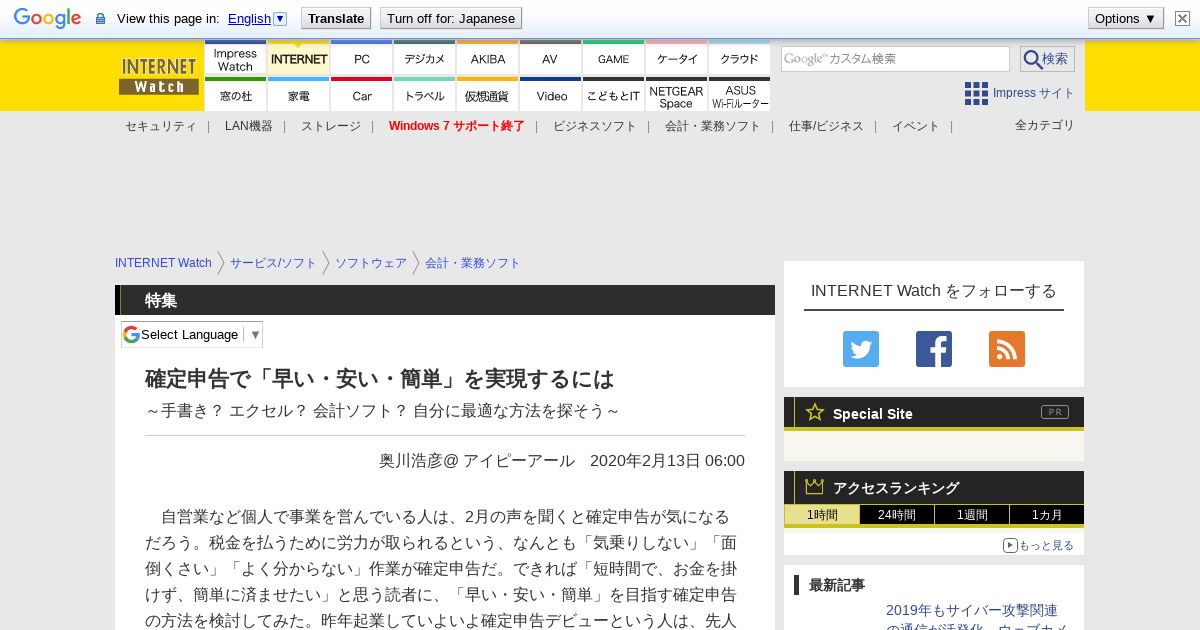
Task: Click ソフトウェア breadcrumb link
Action: (371, 263)
